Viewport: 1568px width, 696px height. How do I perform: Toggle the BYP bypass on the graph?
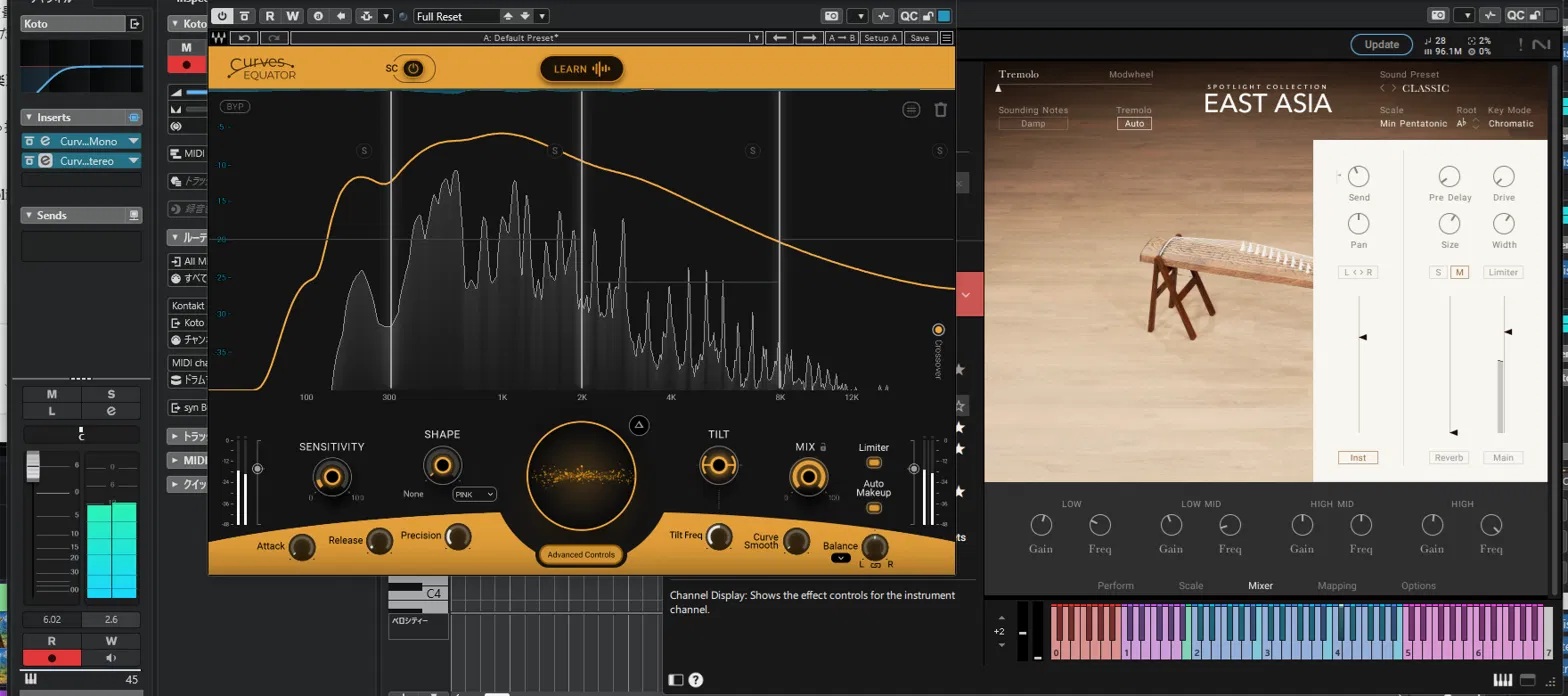[235, 106]
